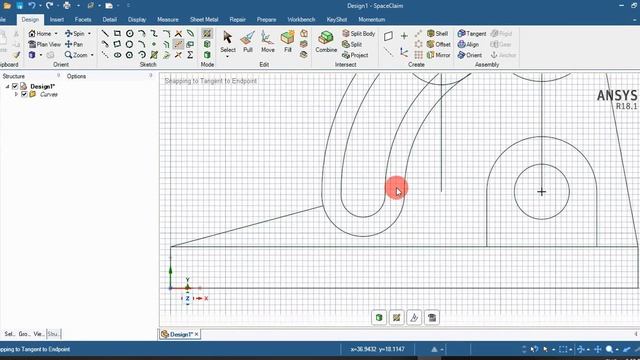Open the Repair tab

(x=238, y=20)
